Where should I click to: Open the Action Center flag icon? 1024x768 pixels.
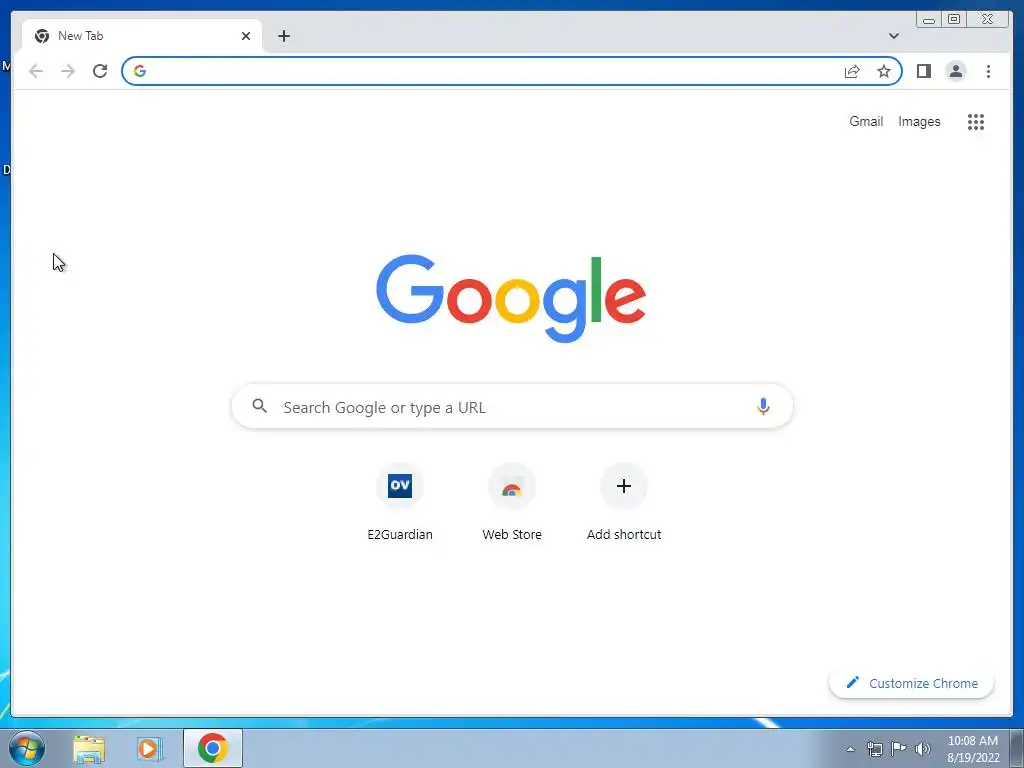899,748
